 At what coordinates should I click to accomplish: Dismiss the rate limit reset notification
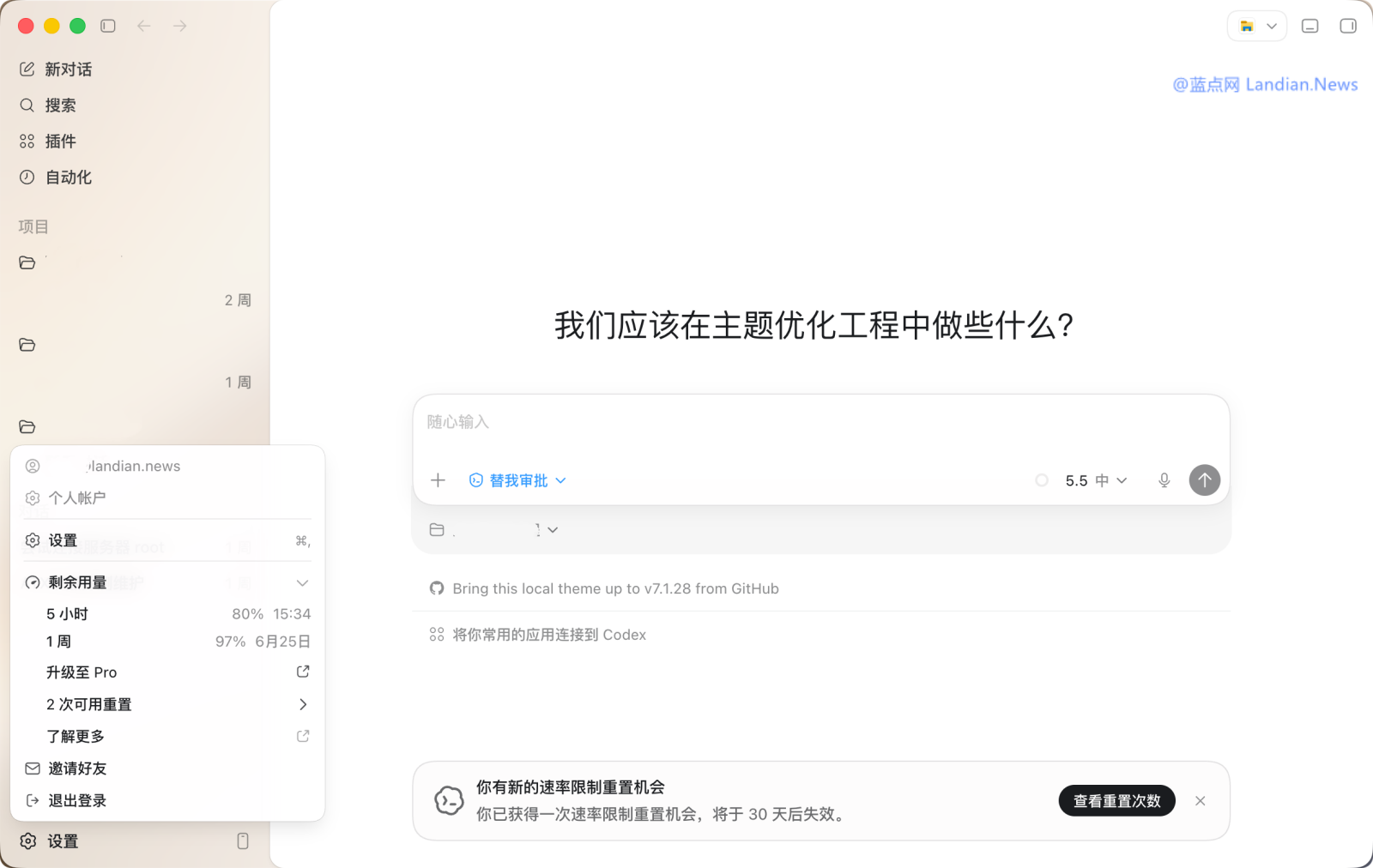pyautogui.click(x=1201, y=801)
